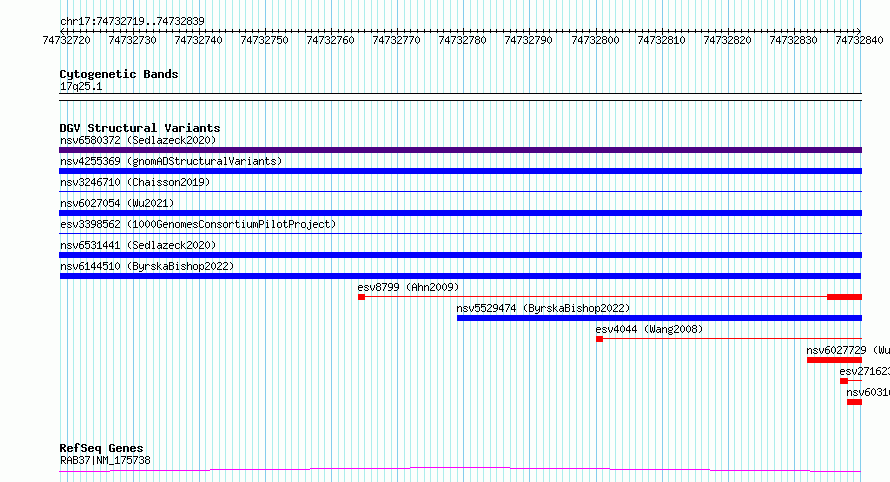Click the ruler coordinate 74732790
Image resolution: width=890 pixels, height=482 pixels.
point(528,40)
